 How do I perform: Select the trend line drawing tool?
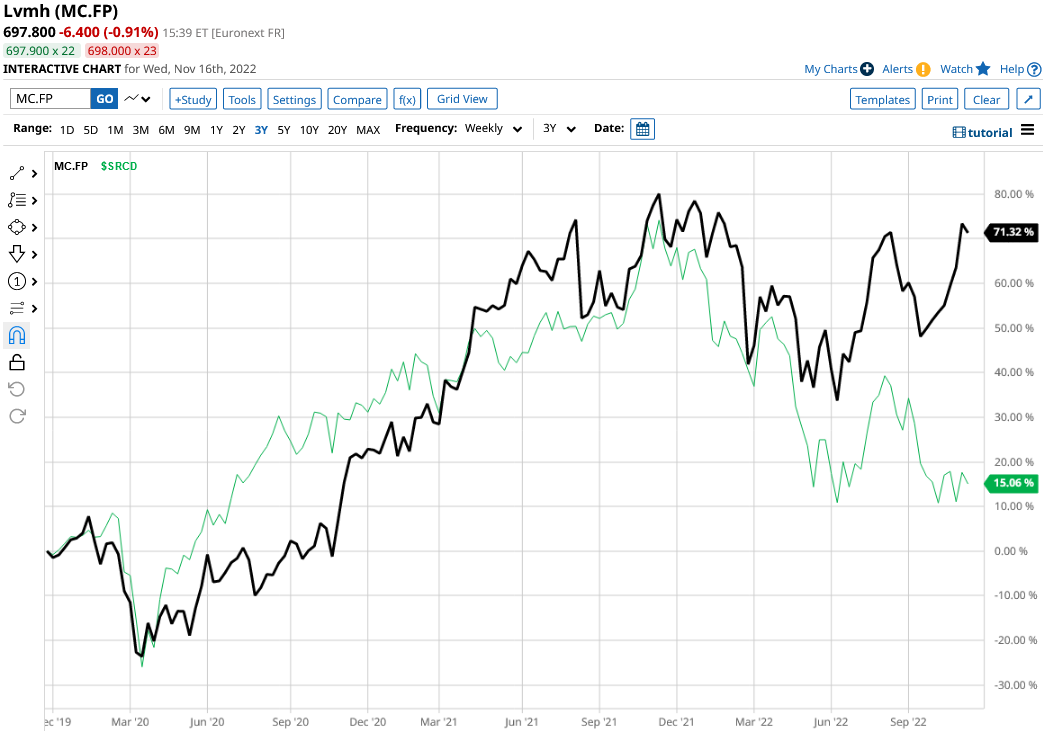[x=17, y=173]
